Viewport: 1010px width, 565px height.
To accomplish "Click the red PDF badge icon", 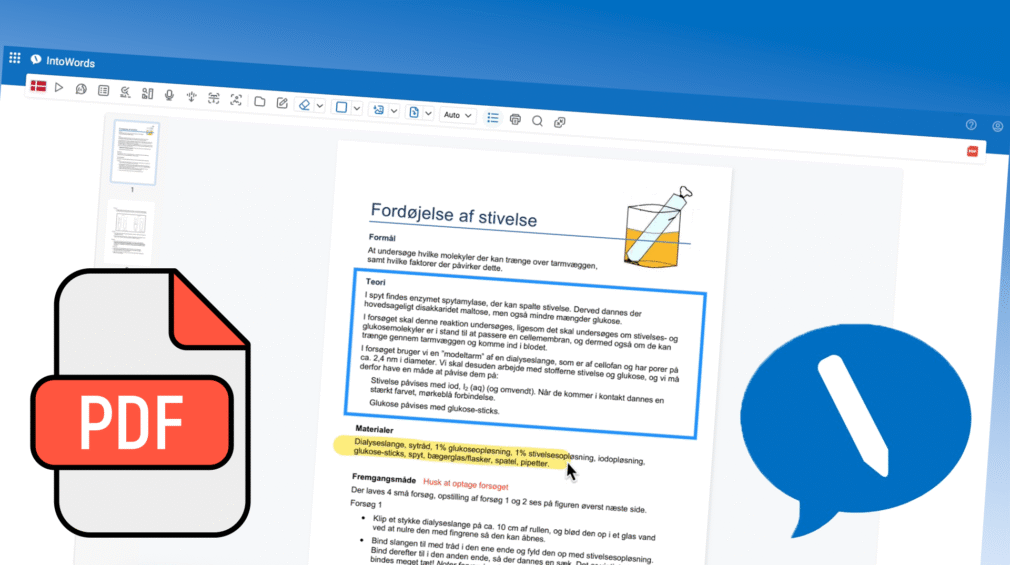I will (971, 151).
